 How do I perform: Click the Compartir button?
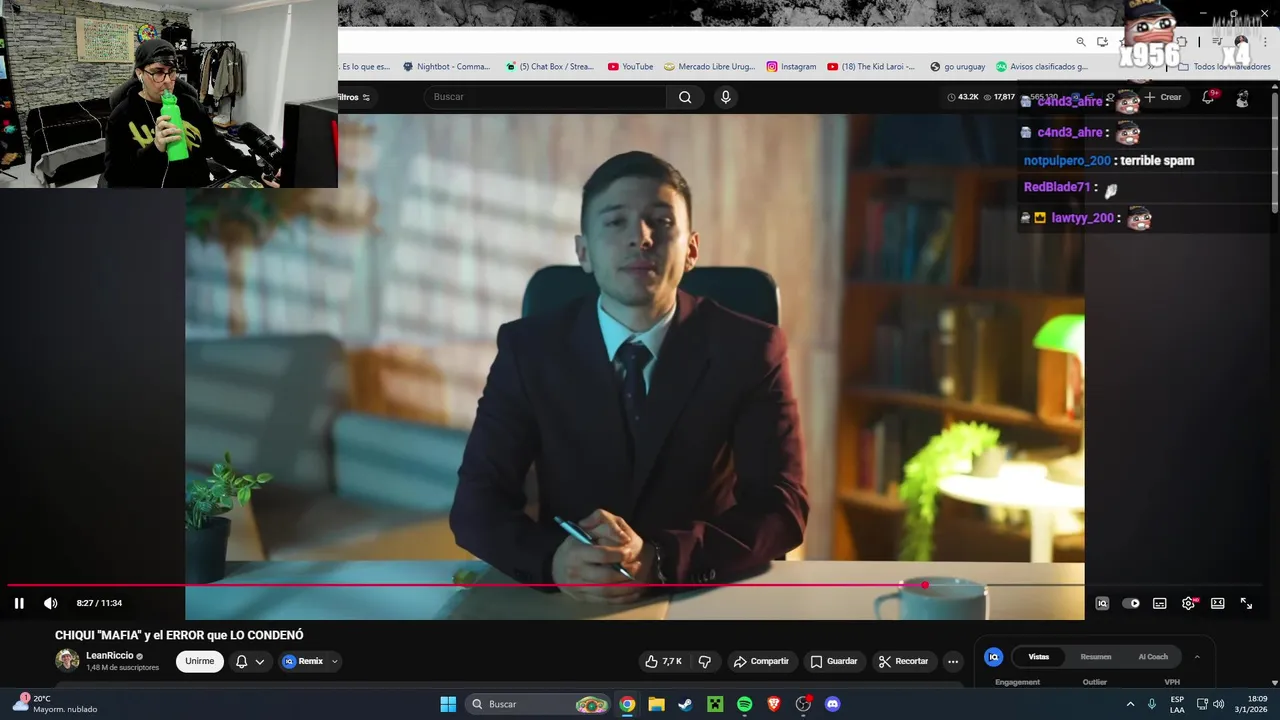(x=761, y=661)
